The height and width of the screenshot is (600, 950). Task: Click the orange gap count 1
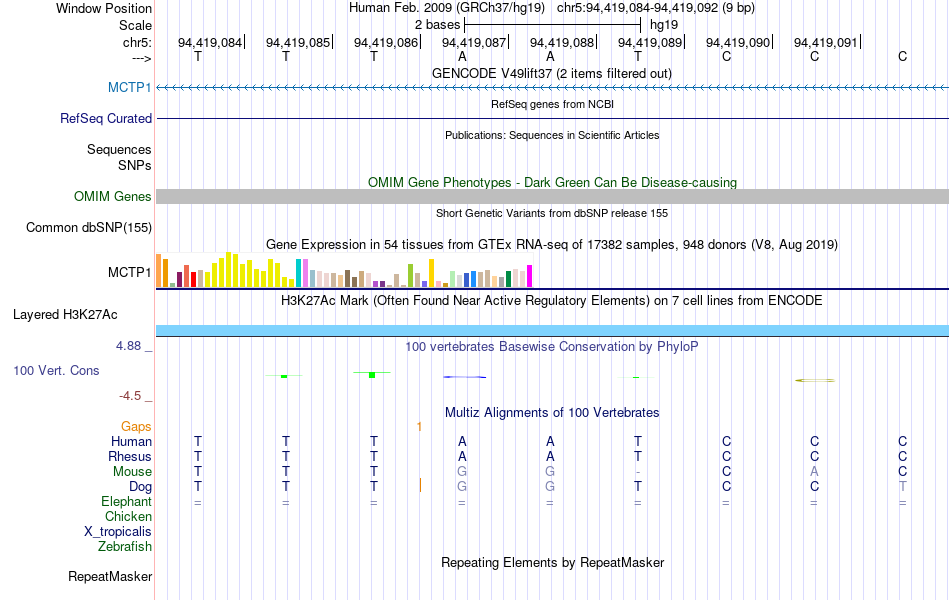(x=419, y=427)
